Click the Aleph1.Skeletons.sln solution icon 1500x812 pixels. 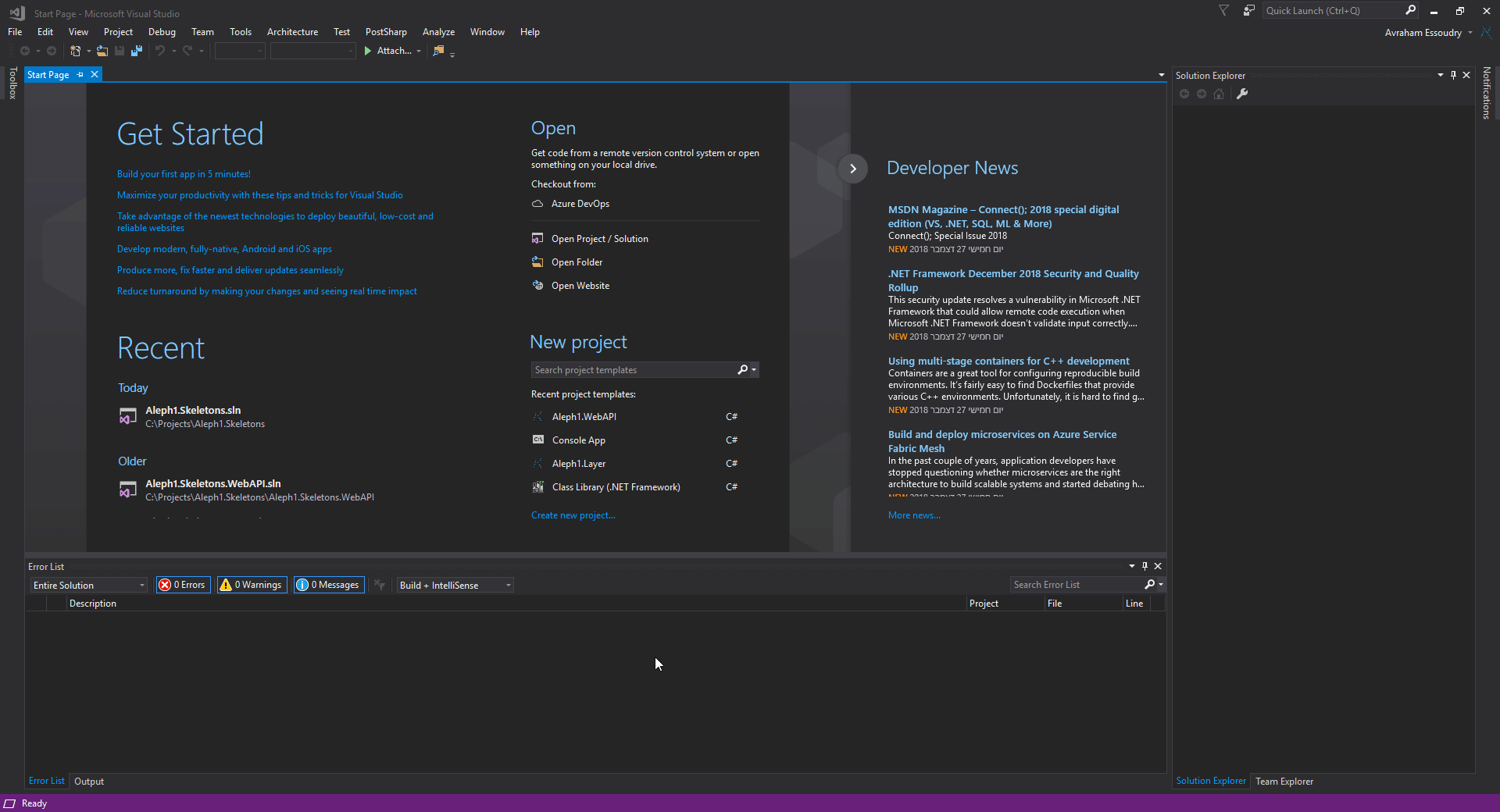[x=127, y=416]
